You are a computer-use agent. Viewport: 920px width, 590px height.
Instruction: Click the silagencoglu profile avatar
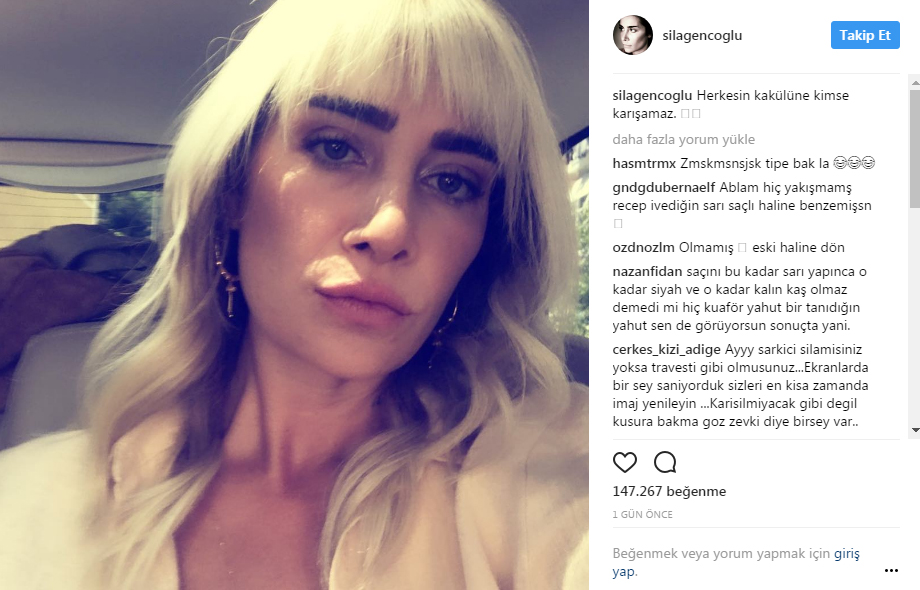[x=632, y=35]
